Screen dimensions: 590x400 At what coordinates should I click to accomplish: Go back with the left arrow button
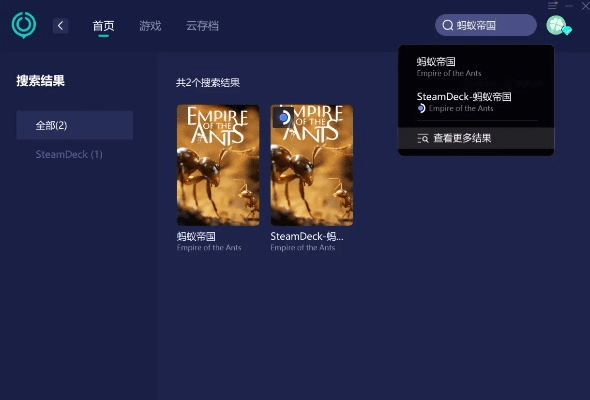[60, 26]
